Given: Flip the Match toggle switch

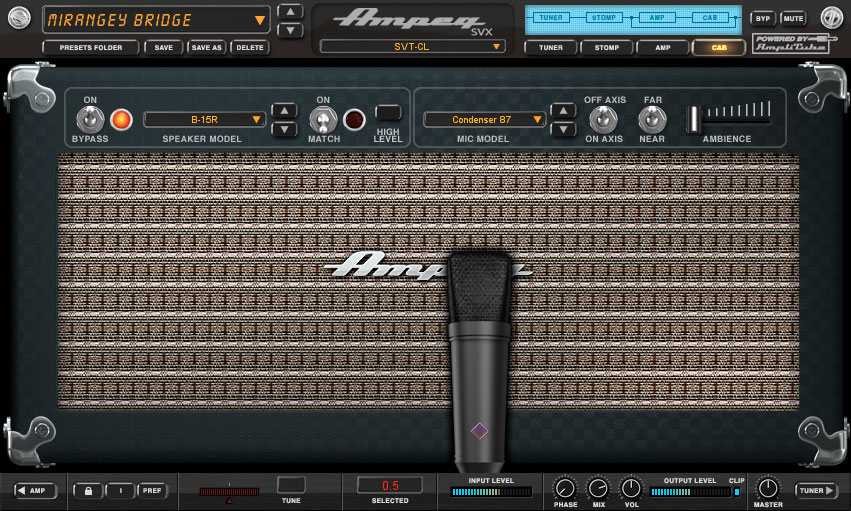Looking at the screenshot, I should tap(323, 119).
